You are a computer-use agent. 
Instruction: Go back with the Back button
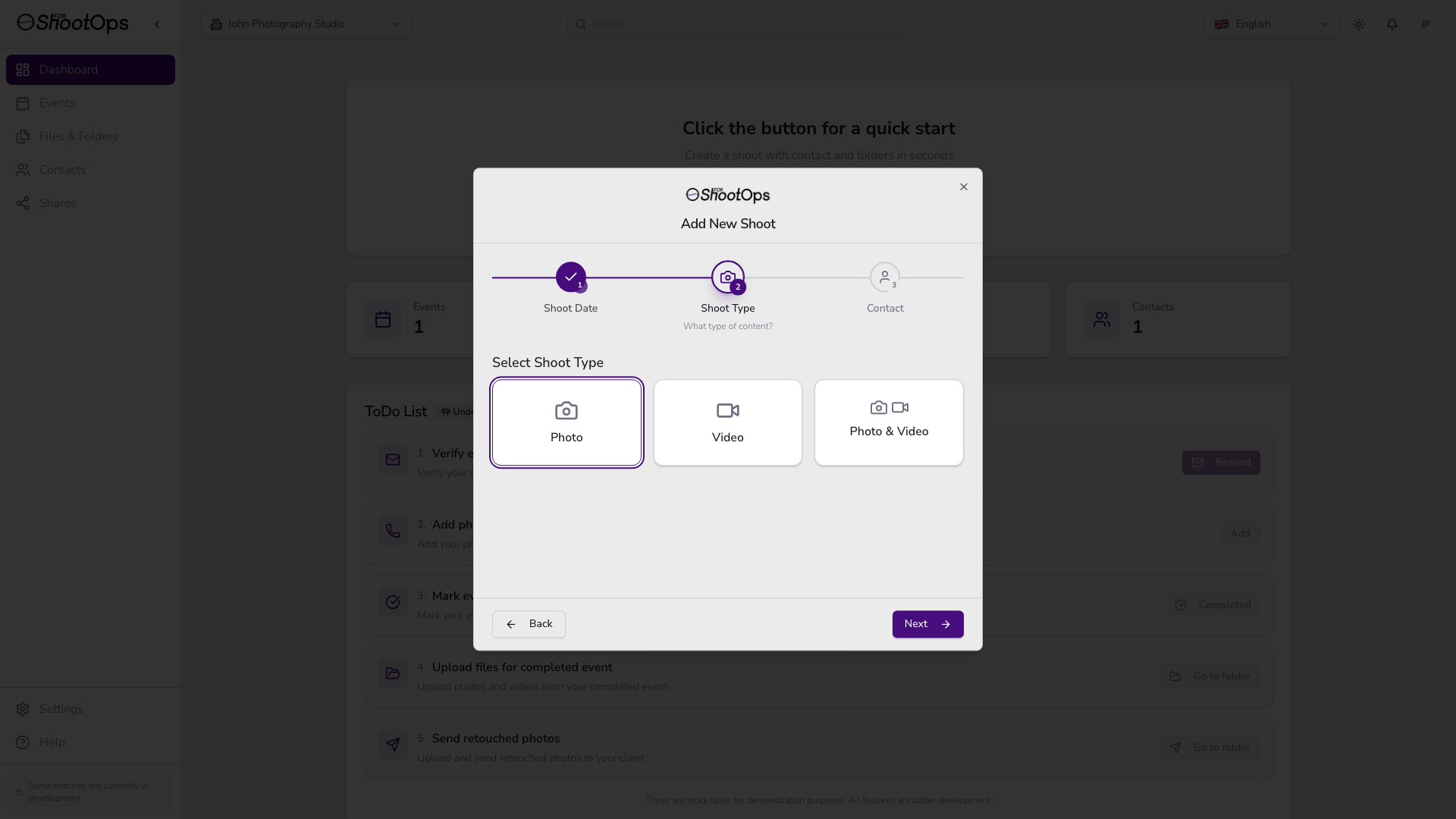pyautogui.click(x=529, y=624)
